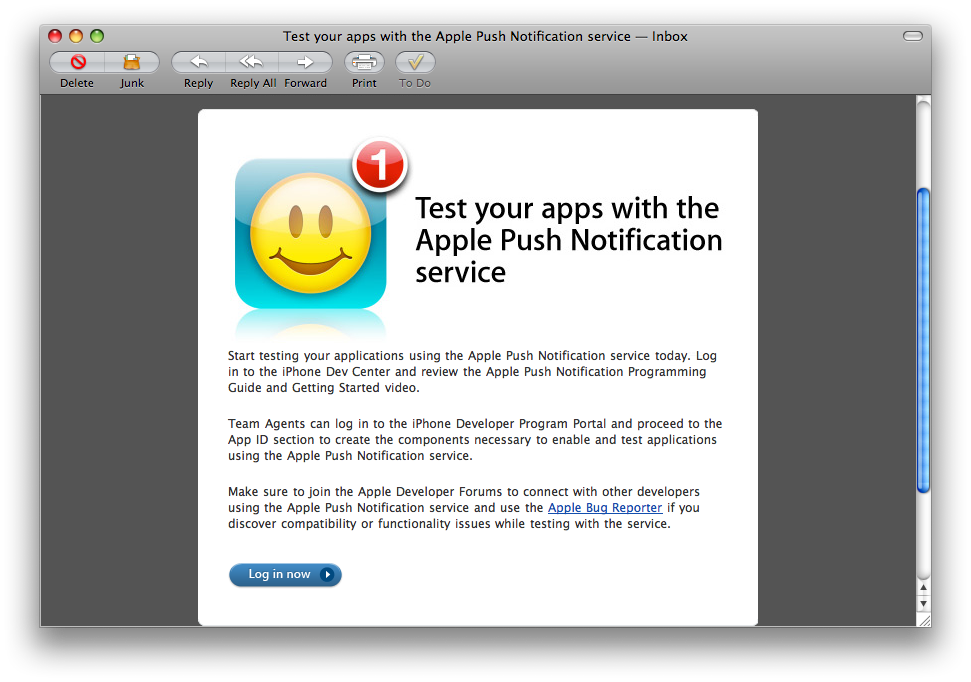The height and width of the screenshot is (682, 971).
Task: Toggle toolbar with the pill button in title bar
Action: click(x=913, y=36)
